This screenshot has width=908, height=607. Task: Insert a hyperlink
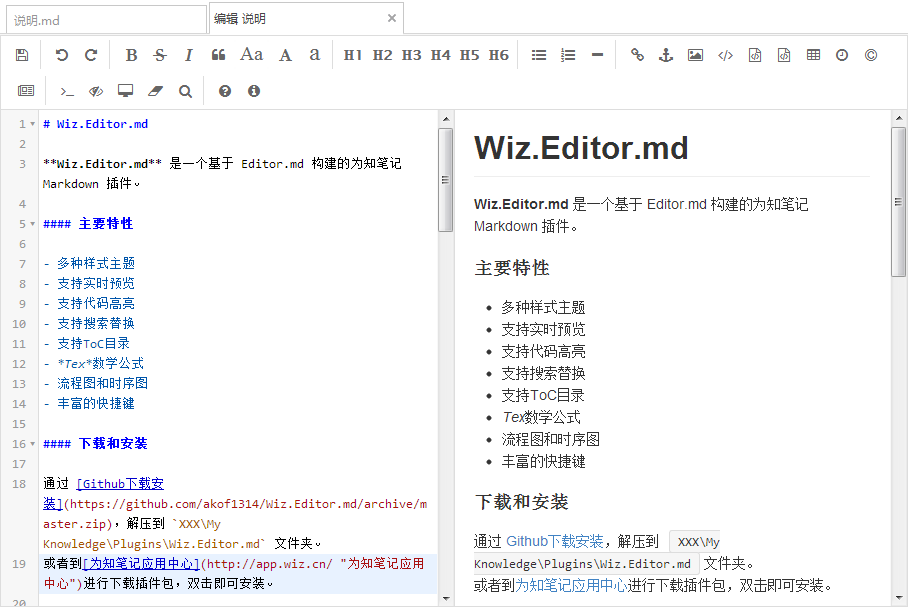[x=638, y=55]
